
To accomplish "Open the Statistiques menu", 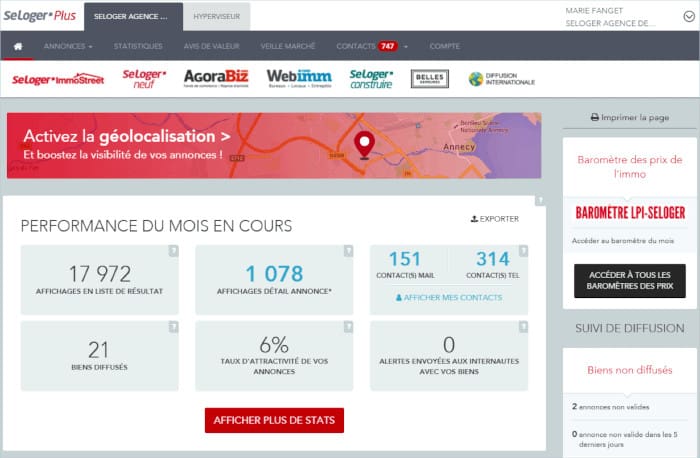I will 138,46.
